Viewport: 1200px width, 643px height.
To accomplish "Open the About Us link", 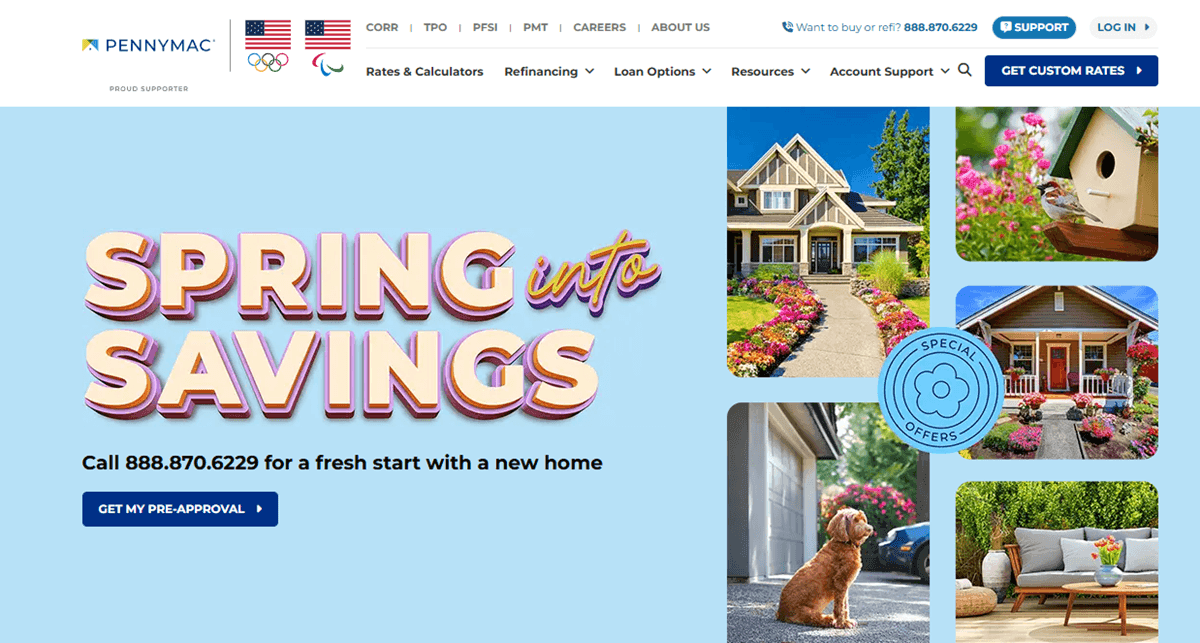I will (680, 27).
